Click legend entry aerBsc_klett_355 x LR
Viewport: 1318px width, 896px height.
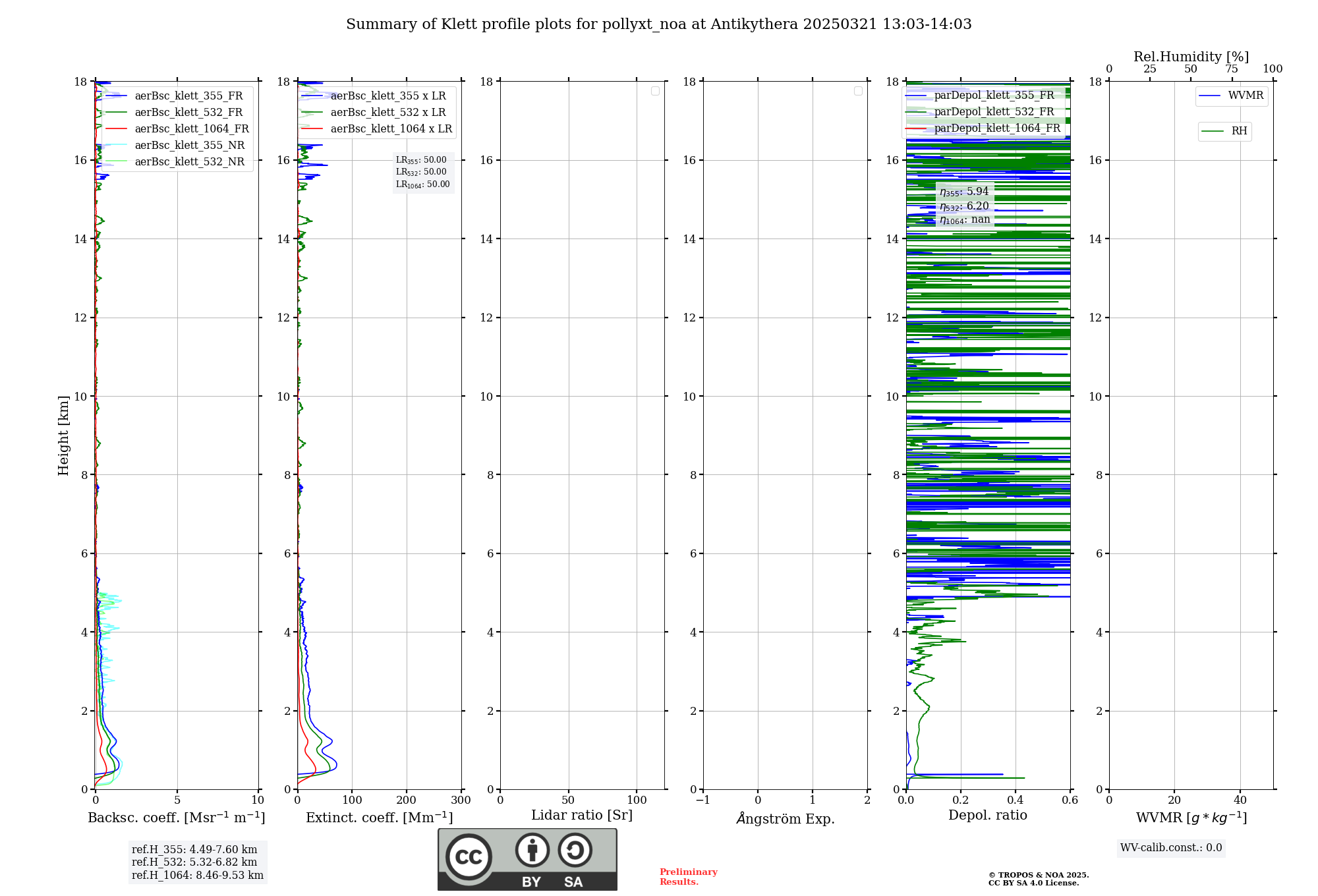tap(374, 96)
